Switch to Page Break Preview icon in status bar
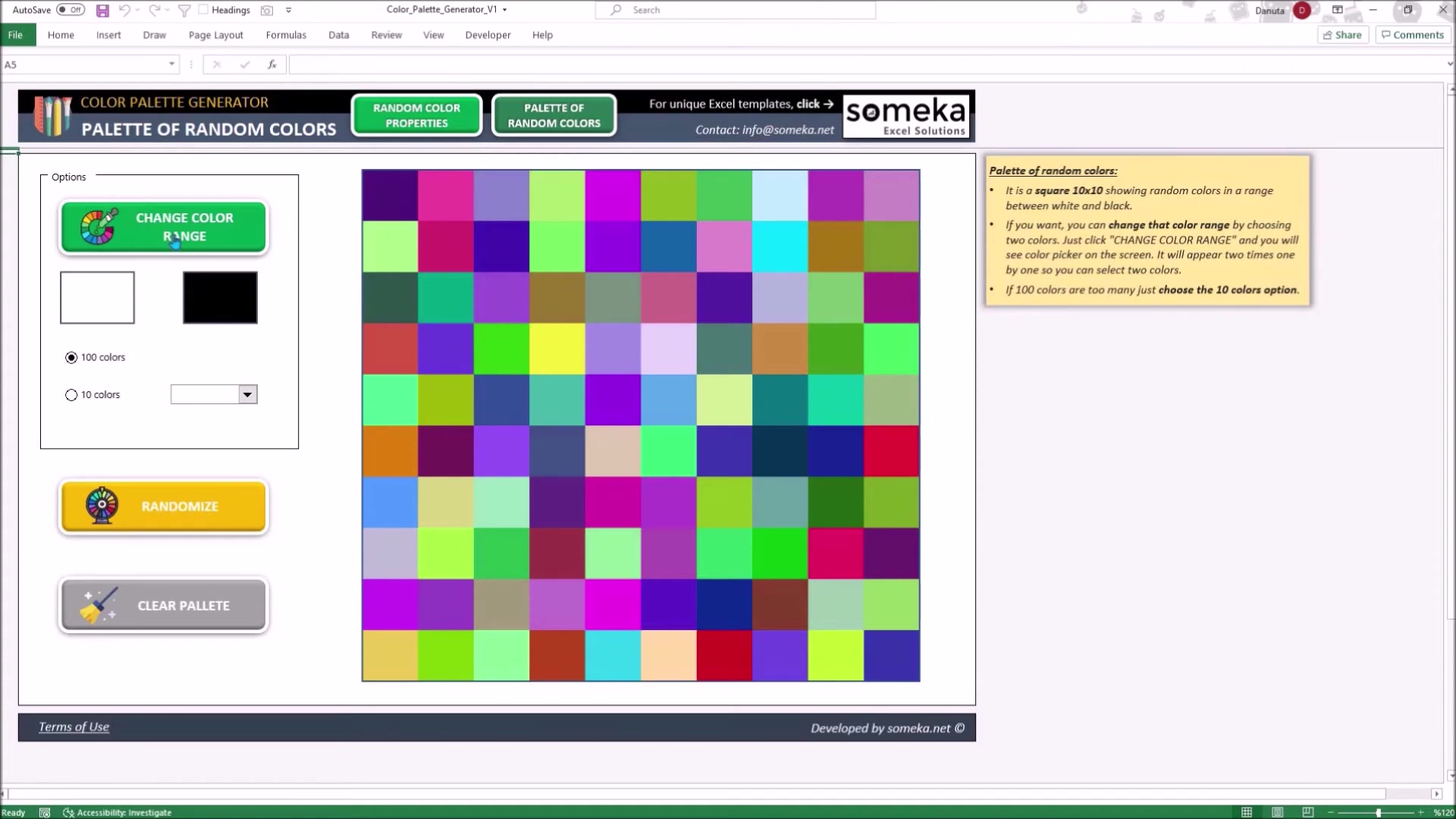The height and width of the screenshot is (819, 1456). [1308, 812]
